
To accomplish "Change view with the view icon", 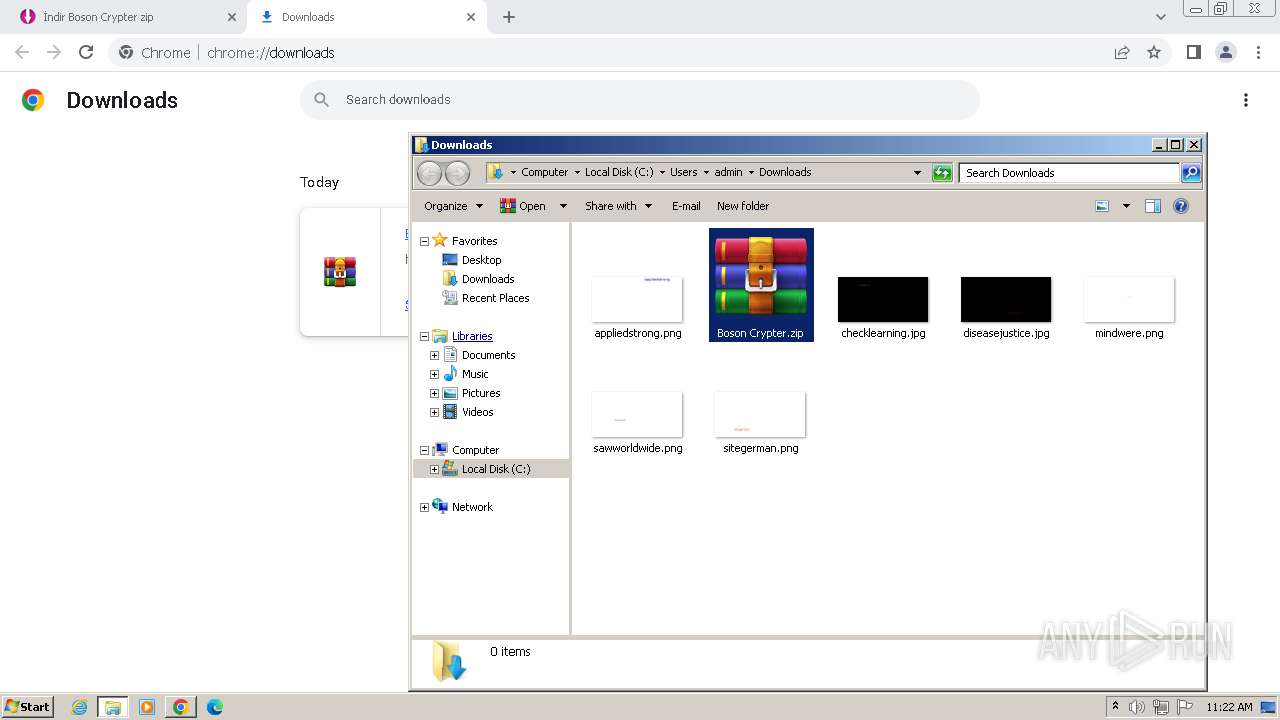I will click(x=1102, y=206).
